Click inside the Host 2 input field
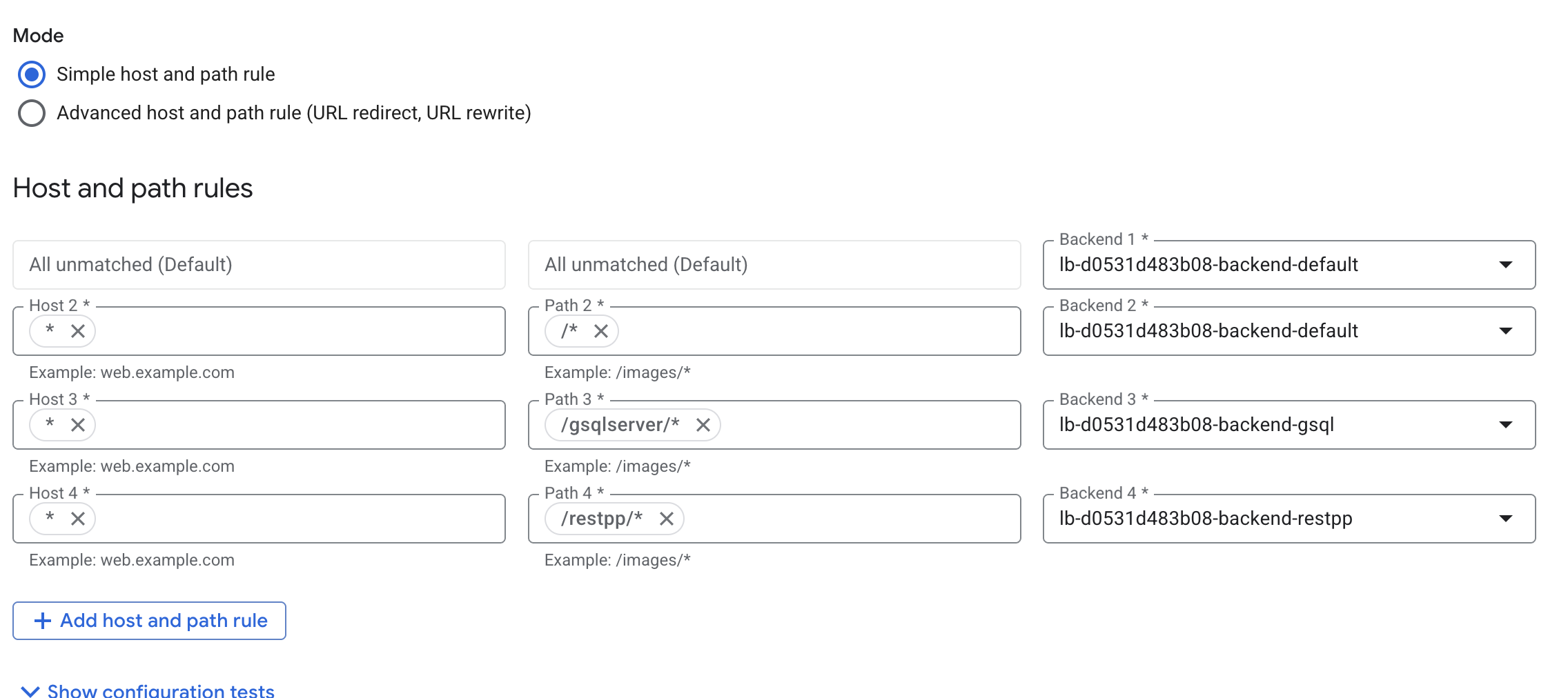The height and width of the screenshot is (698, 1568). (297, 331)
